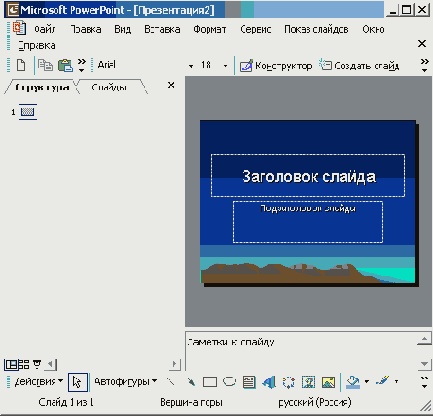Click the Paste clipboard icon
This screenshot has width=433, height=416.
[x=65, y=65]
